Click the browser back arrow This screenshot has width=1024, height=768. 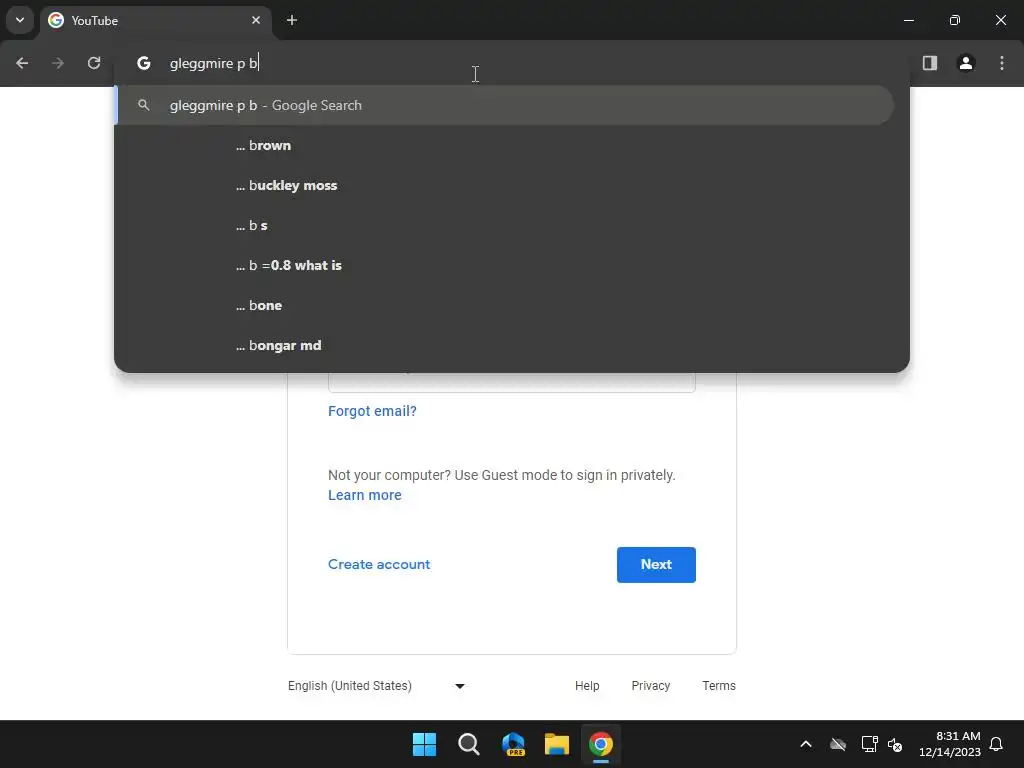pos(22,63)
